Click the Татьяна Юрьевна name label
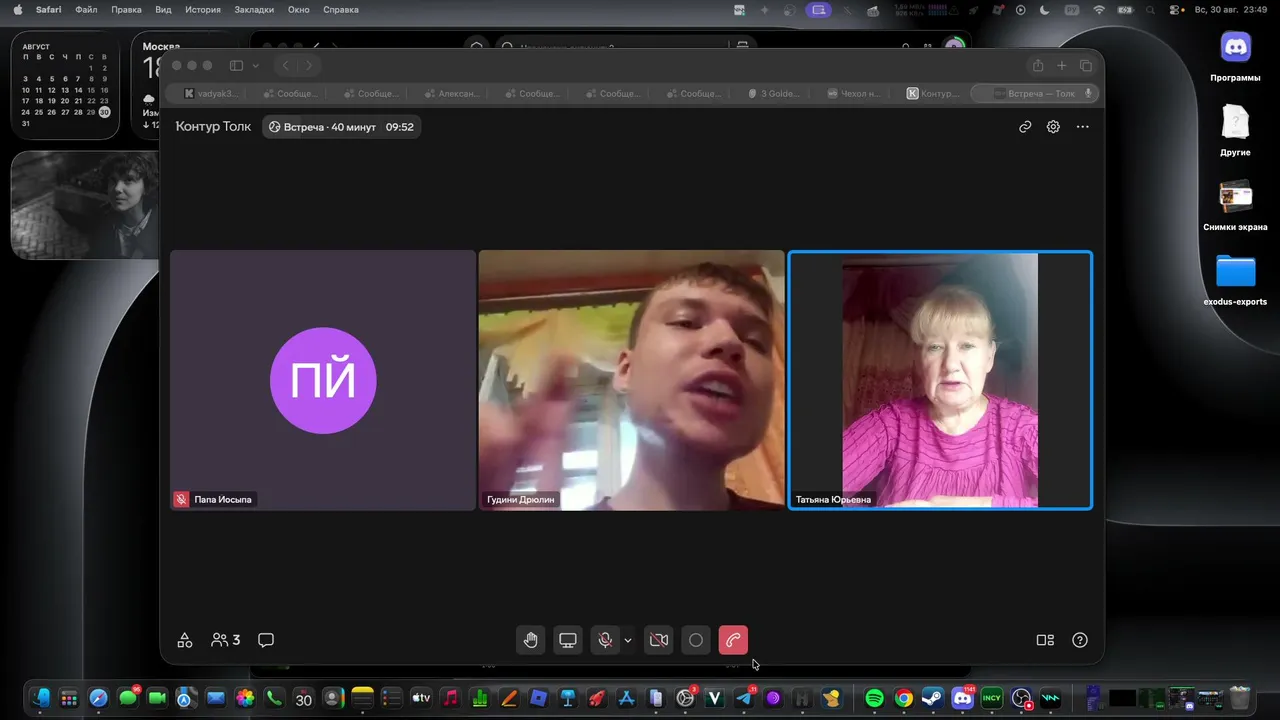1280x720 pixels. 833,499
